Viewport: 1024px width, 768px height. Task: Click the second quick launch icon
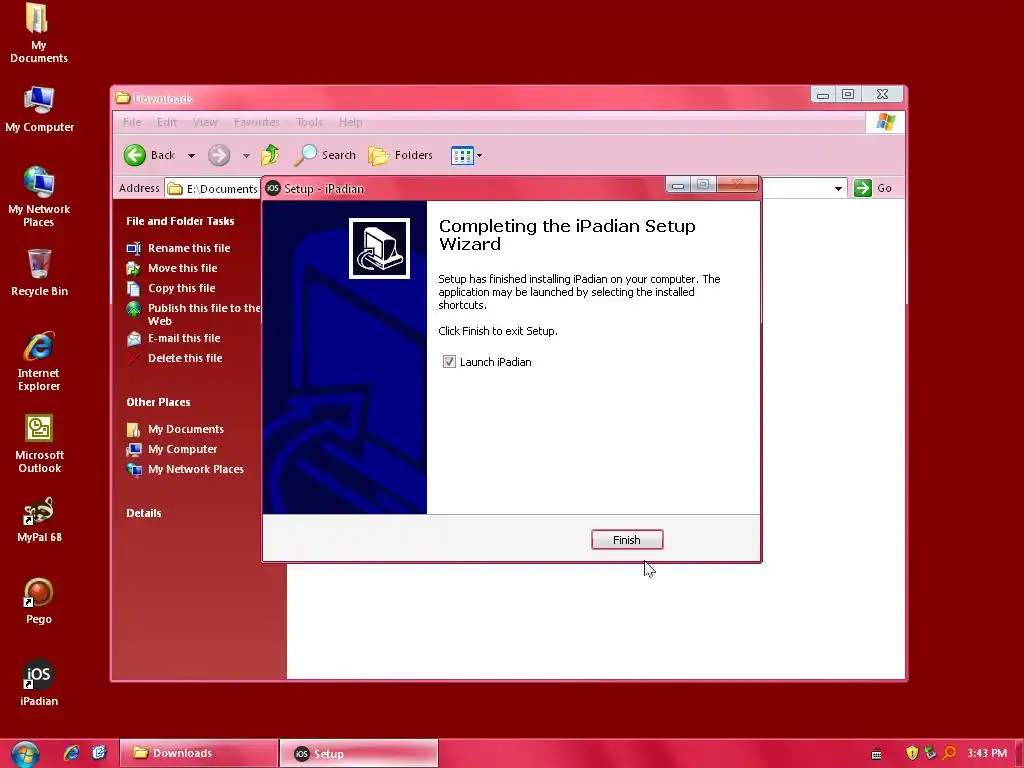[x=99, y=753]
